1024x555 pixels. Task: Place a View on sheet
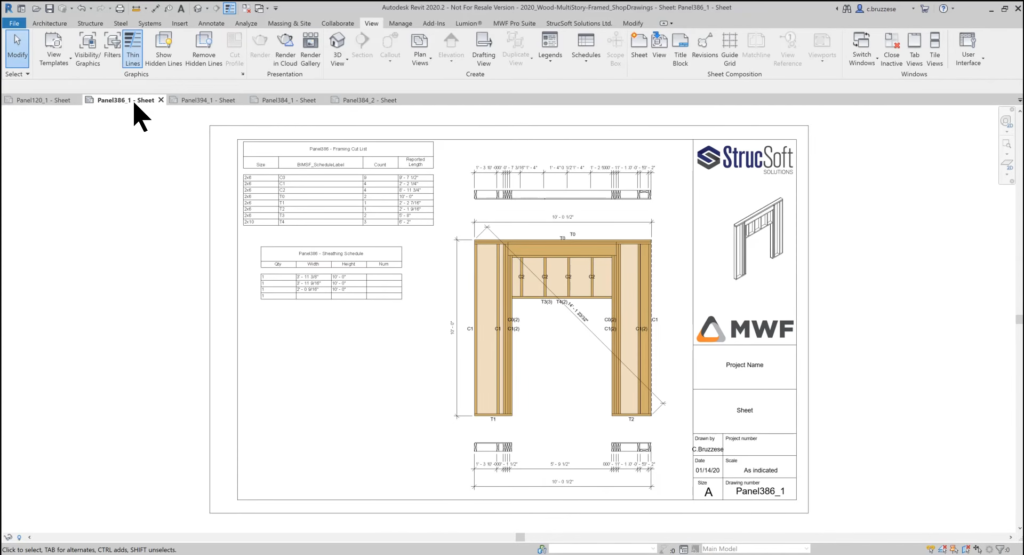coord(660,47)
